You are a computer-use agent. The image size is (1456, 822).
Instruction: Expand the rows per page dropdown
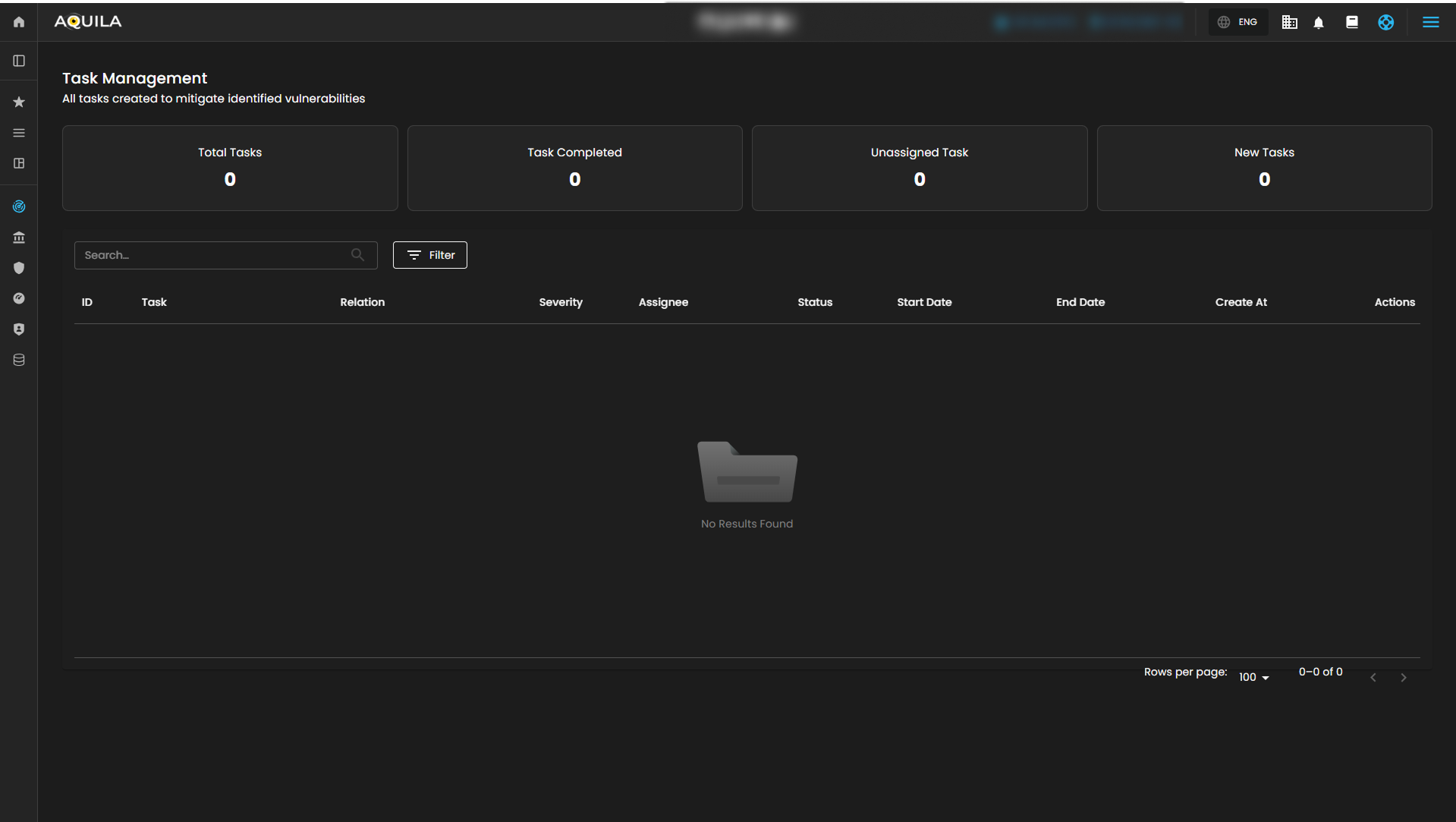tap(1253, 677)
